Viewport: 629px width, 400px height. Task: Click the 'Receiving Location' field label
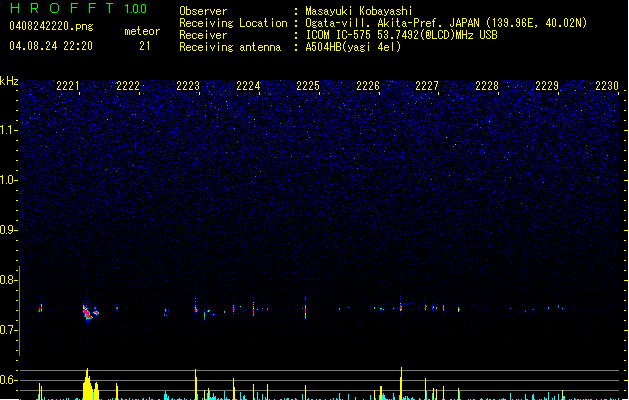(233, 23)
